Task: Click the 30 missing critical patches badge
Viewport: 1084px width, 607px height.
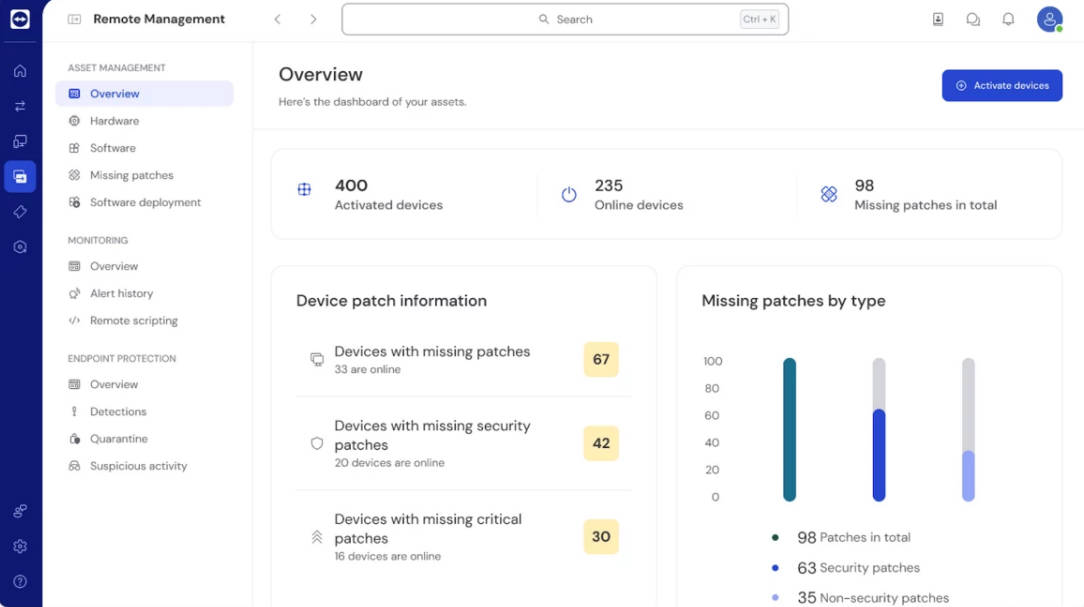Action: tap(601, 536)
